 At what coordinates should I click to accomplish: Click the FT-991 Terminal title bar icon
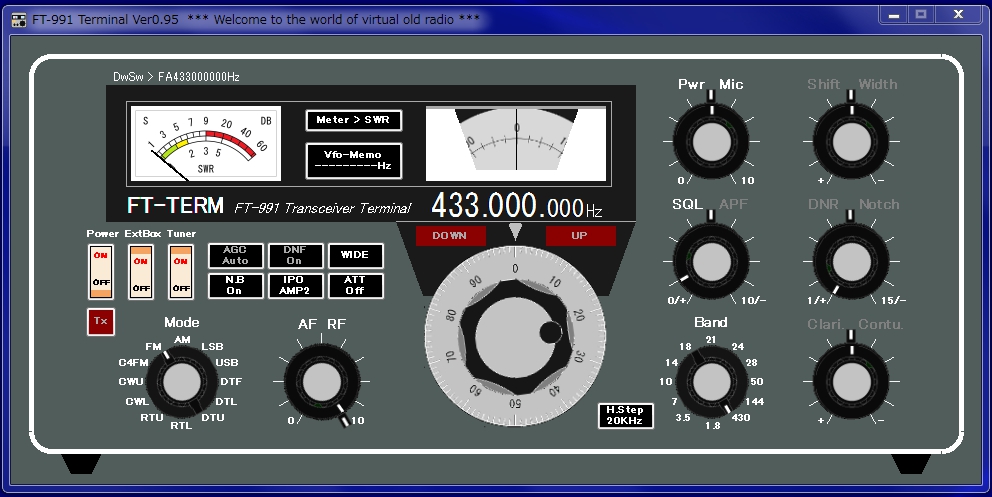coord(19,20)
